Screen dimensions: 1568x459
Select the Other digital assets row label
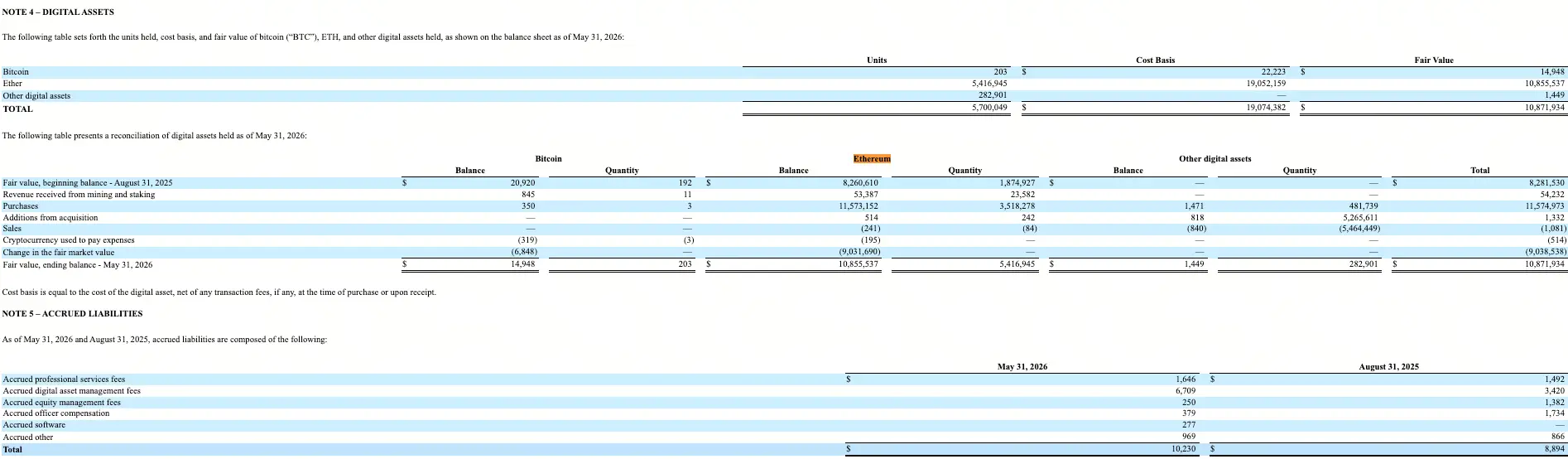(36, 96)
